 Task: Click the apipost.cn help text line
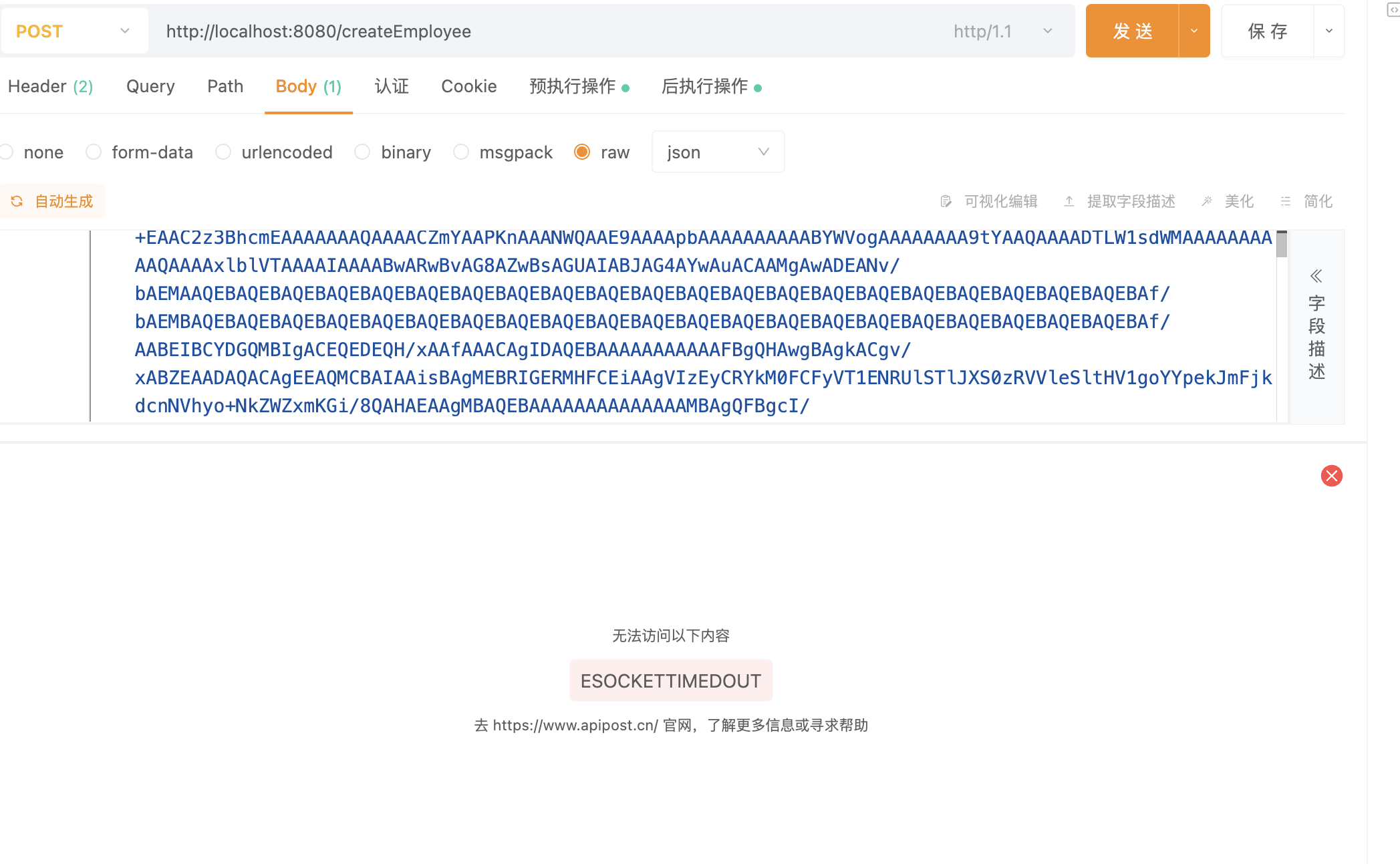(671, 725)
